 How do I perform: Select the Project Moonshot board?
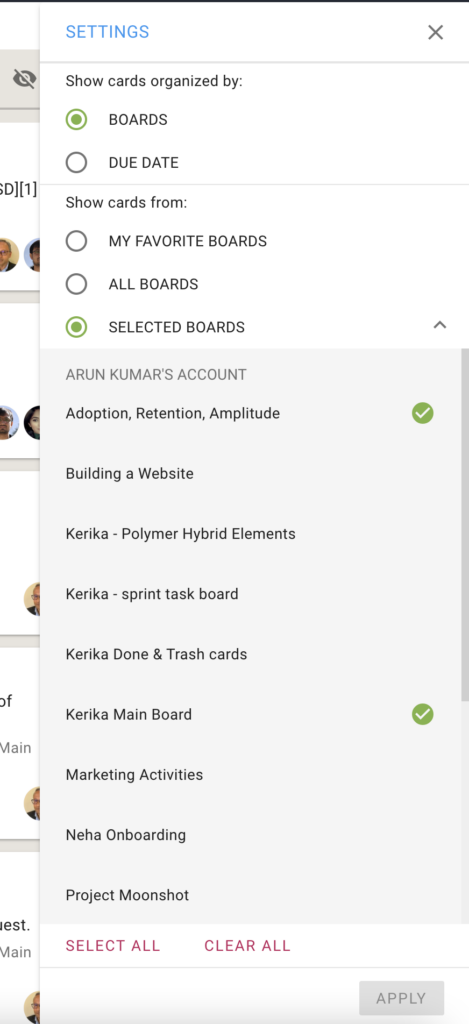(250, 895)
